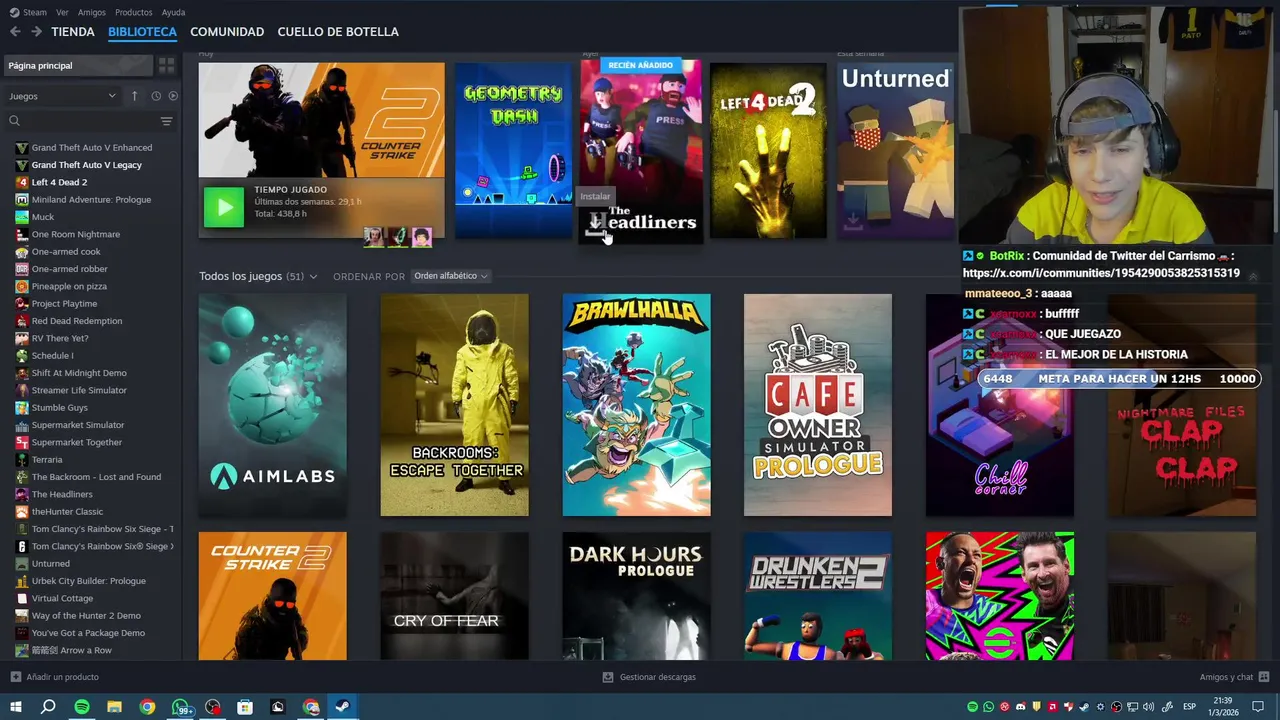Screen dimensions: 1280x720
Task: Click the Install icon on The Headliners
Action: pyautogui.click(x=596, y=222)
